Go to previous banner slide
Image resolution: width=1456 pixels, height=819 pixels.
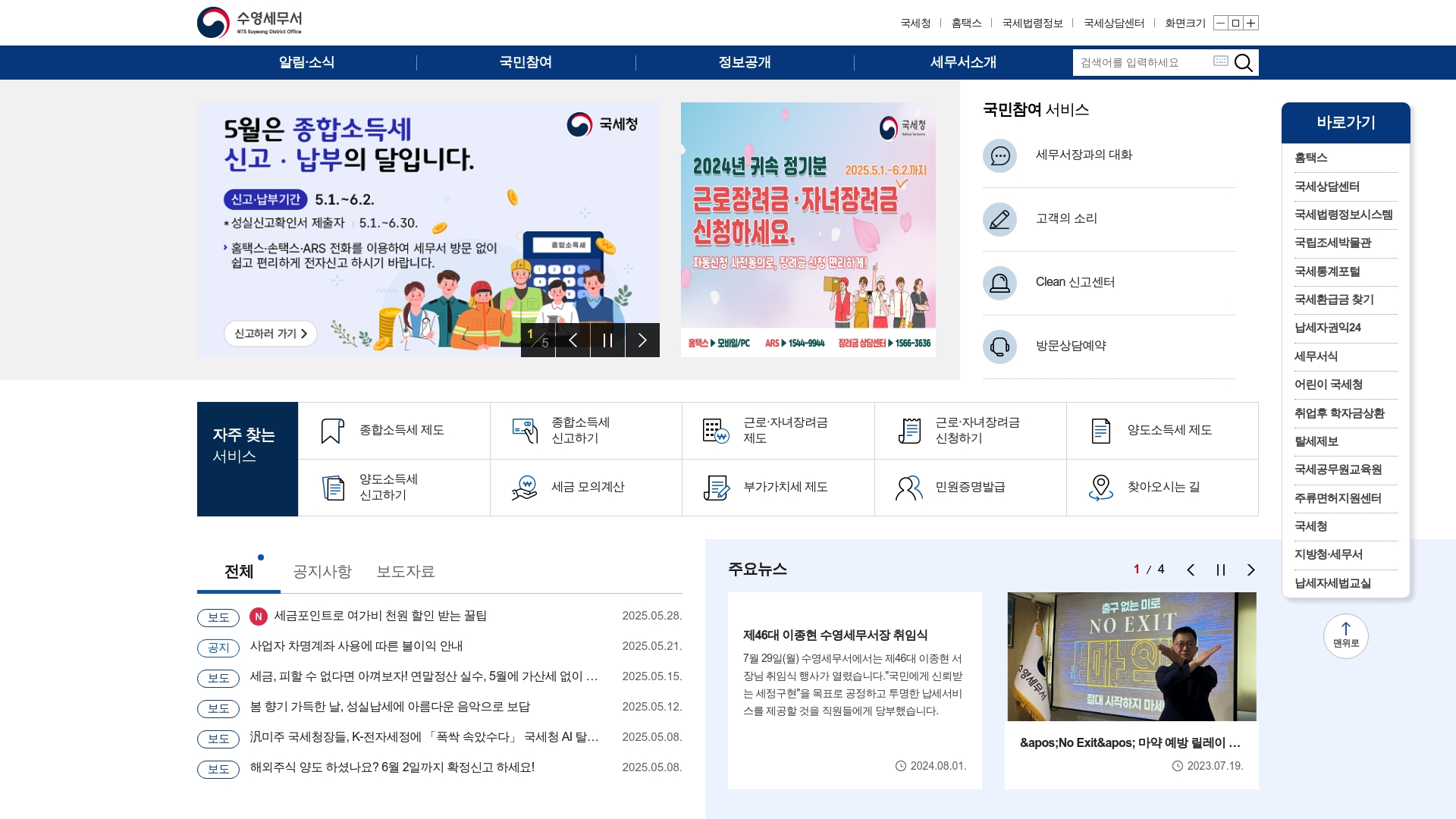coord(573,340)
